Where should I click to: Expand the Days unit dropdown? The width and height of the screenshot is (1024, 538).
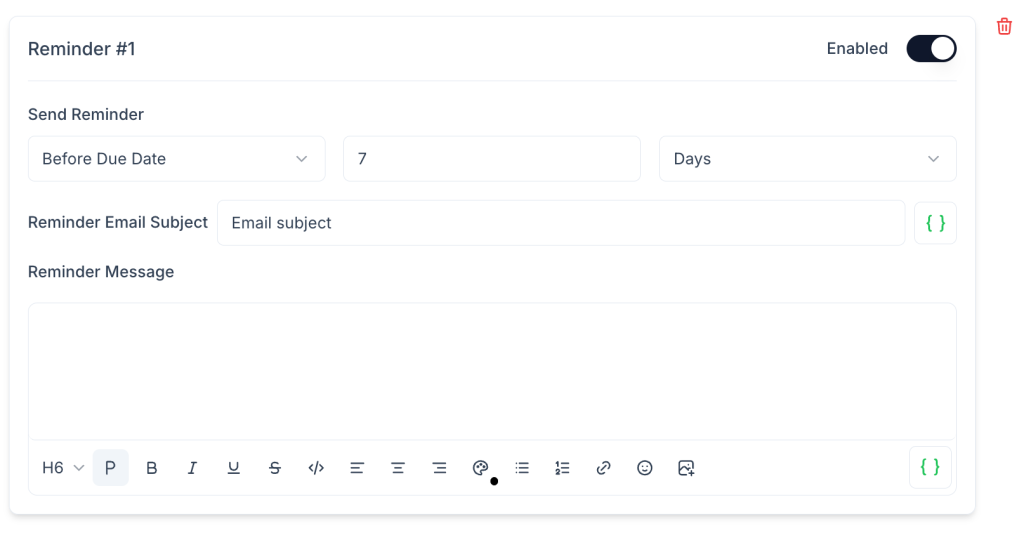[807, 159]
